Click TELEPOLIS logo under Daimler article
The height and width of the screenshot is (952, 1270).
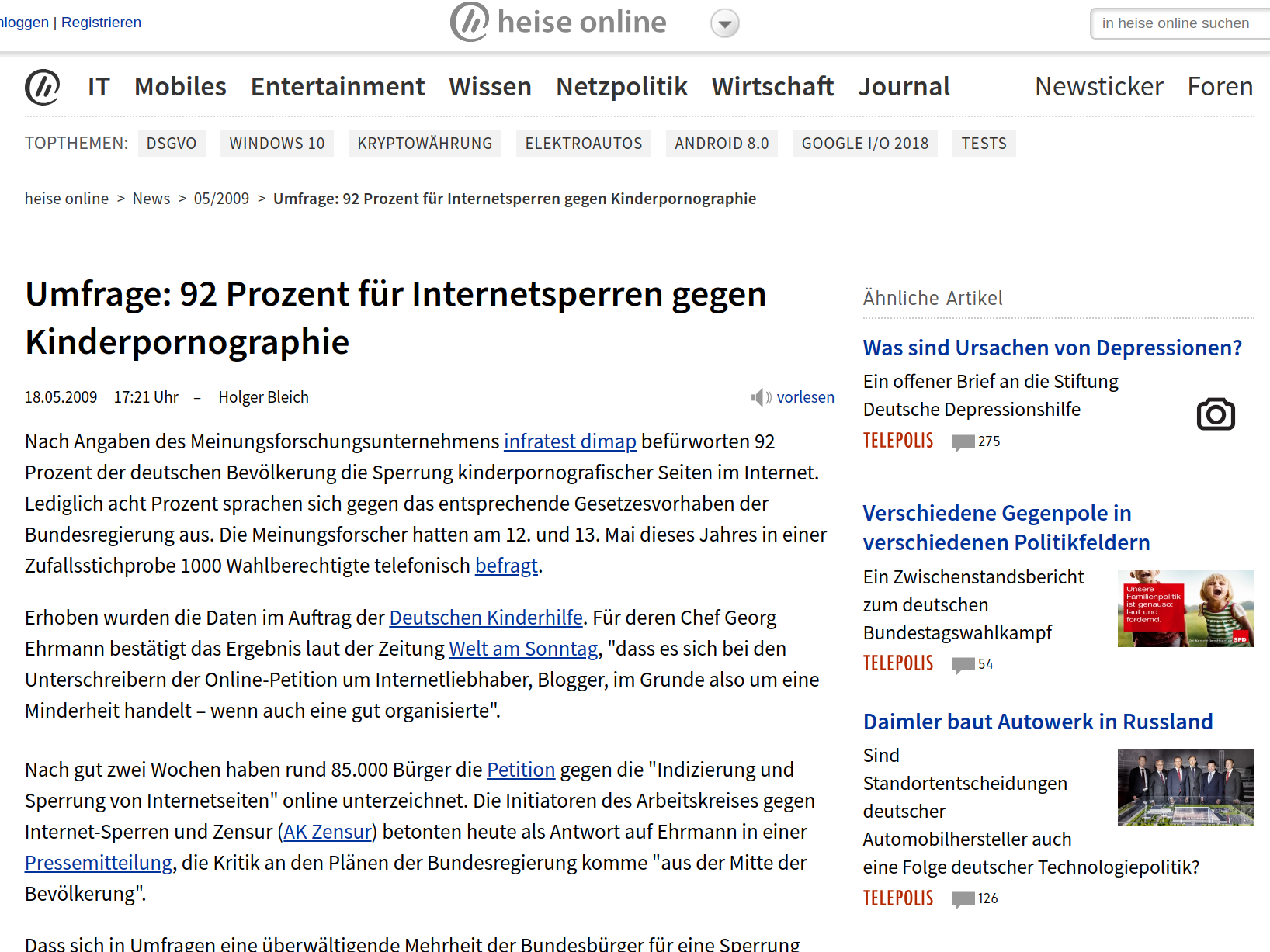pyautogui.click(x=898, y=898)
